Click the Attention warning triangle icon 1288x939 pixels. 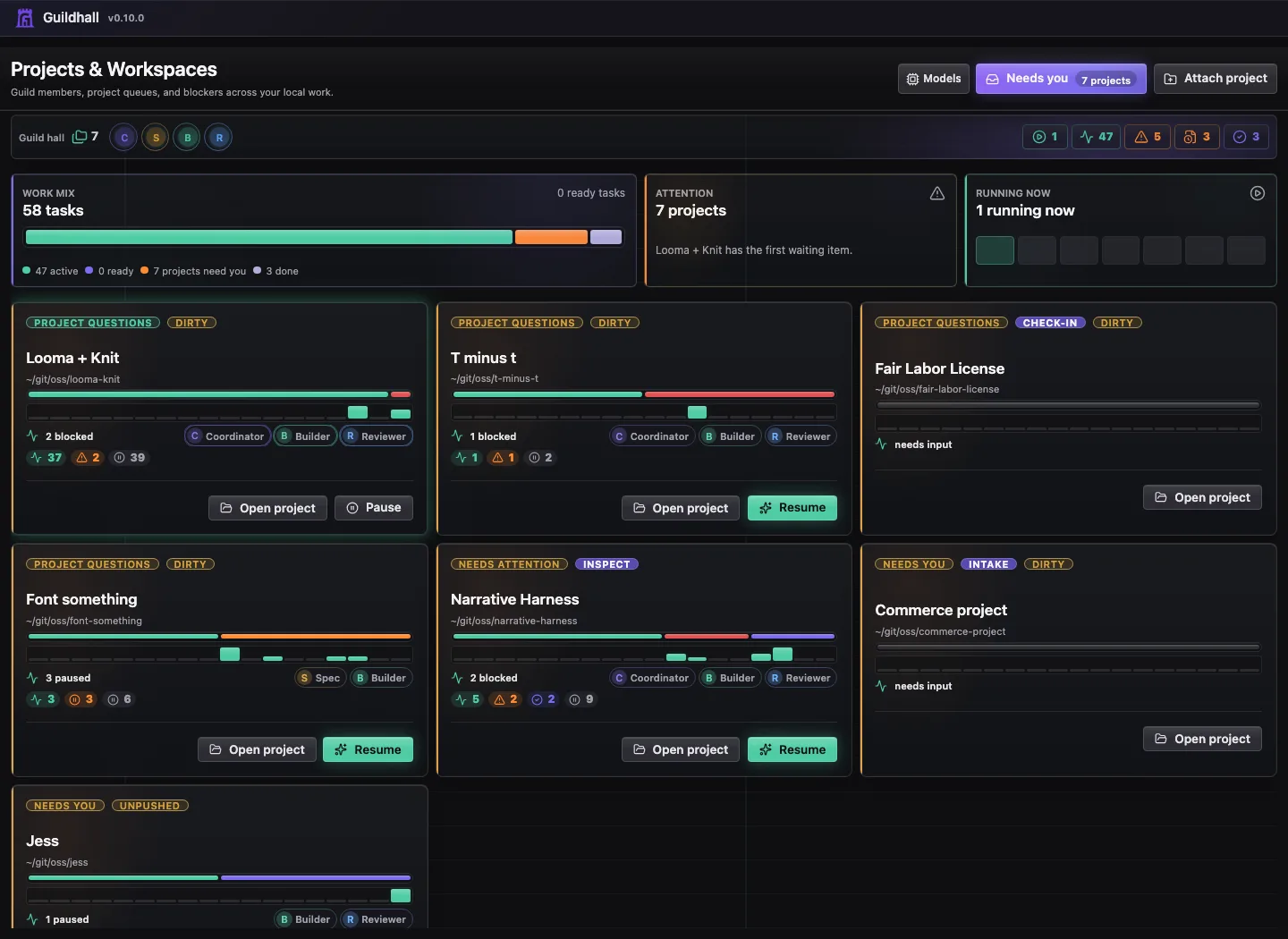click(937, 193)
